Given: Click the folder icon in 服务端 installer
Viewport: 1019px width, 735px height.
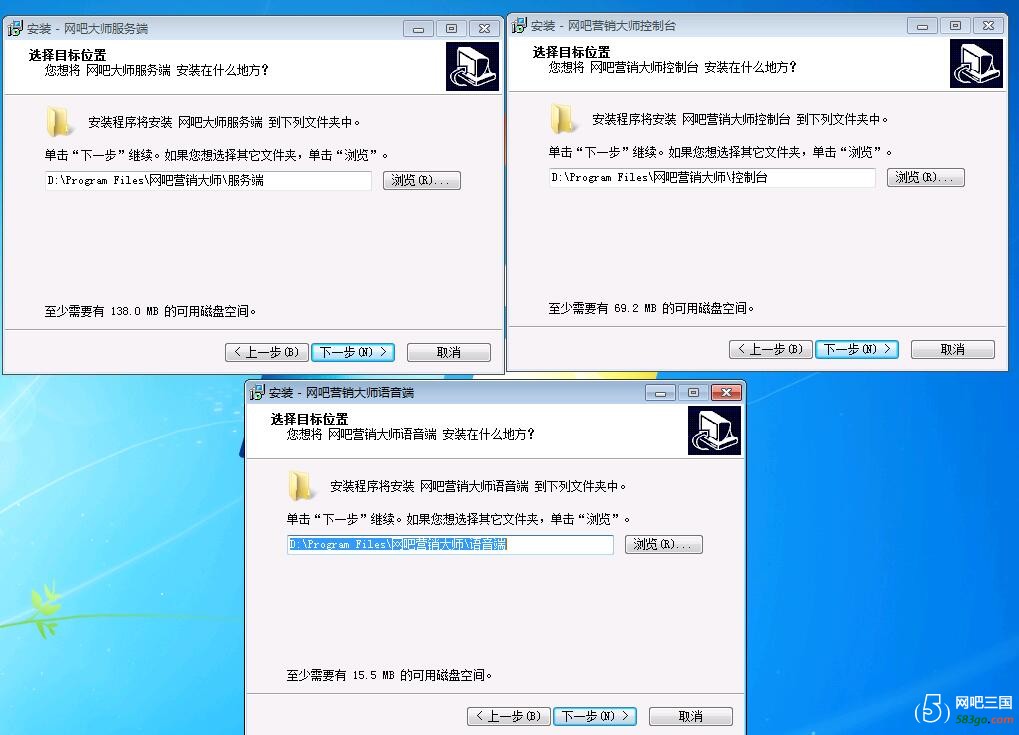Looking at the screenshot, I should [x=59, y=121].
